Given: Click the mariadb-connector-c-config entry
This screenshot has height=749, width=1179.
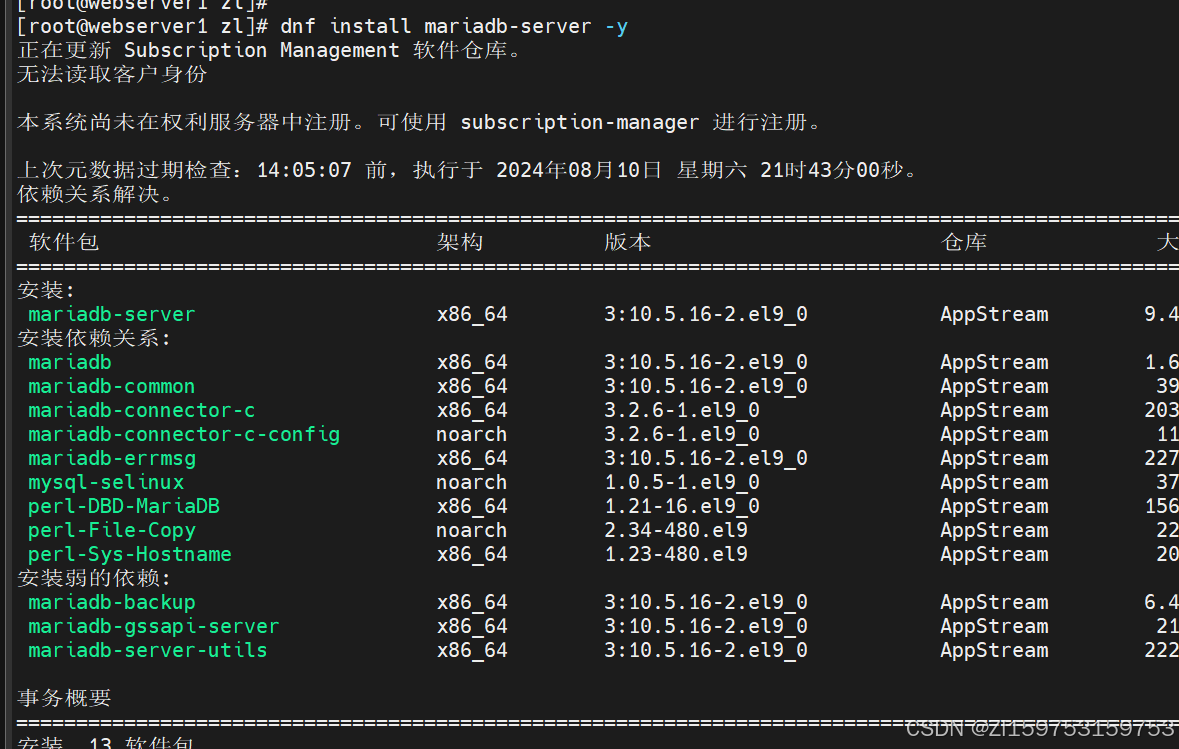Looking at the screenshot, I should coord(183,435).
